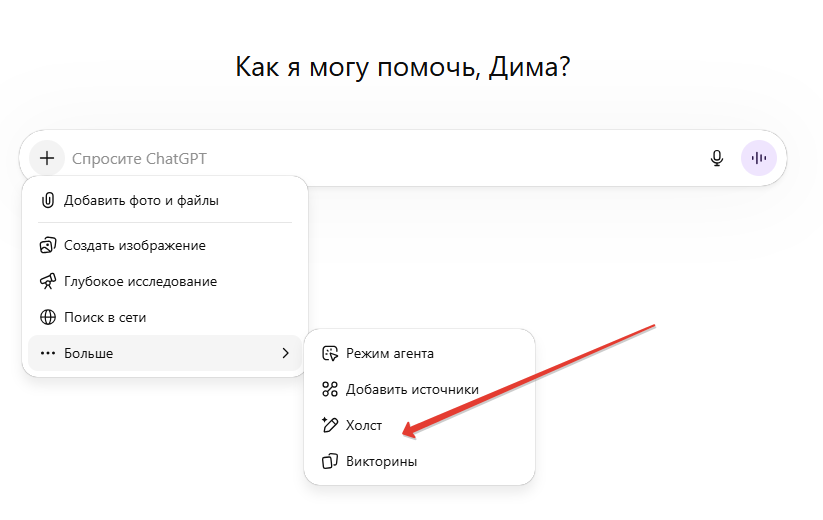The width and height of the screenshot is (823, 520).
Task: Open the Больше menu entry
Action: click(x=165, y=353)
